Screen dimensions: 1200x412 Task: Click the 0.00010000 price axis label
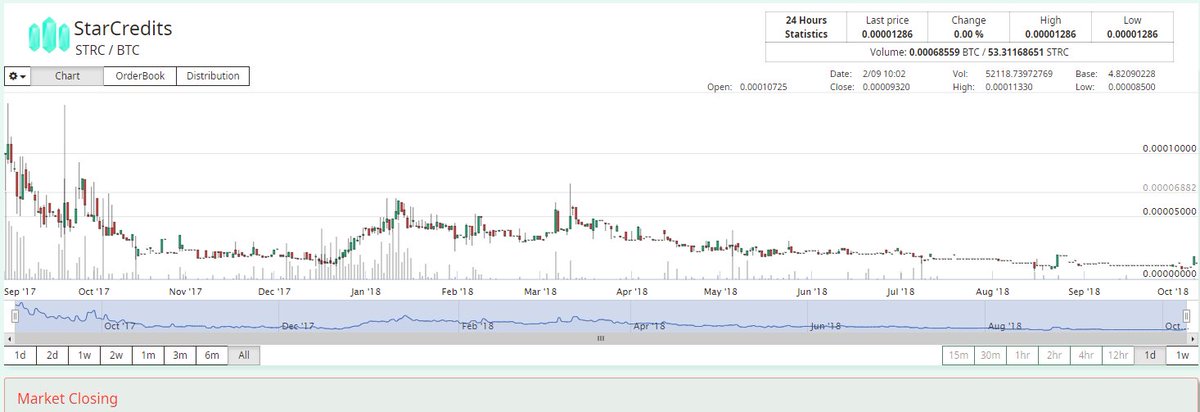point(1169,148)
